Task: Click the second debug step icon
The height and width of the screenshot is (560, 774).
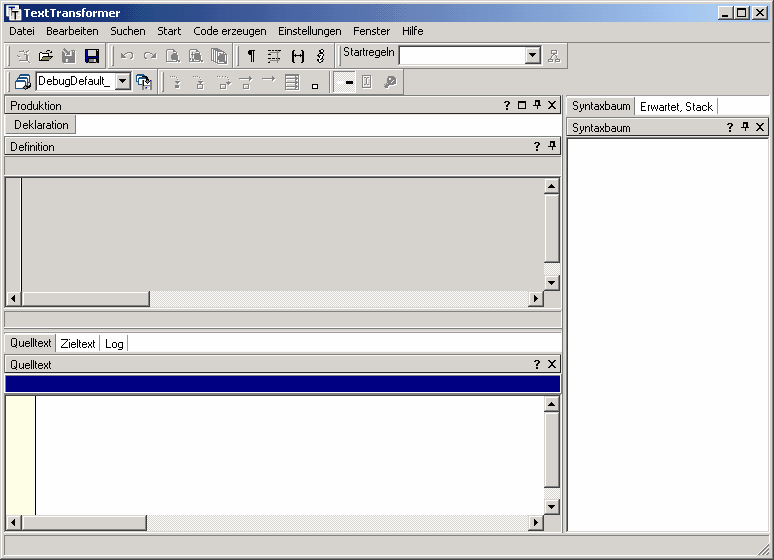Action: 199,82
